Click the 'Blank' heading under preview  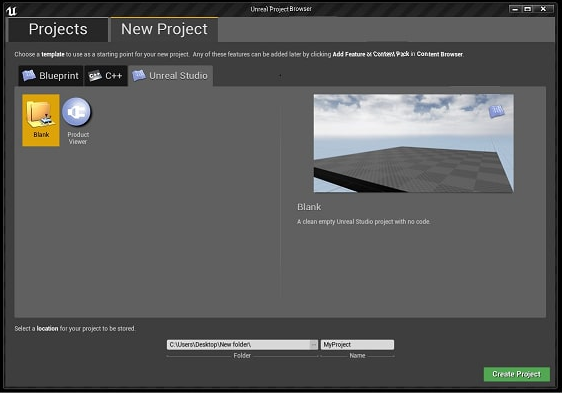click(309, 207)
